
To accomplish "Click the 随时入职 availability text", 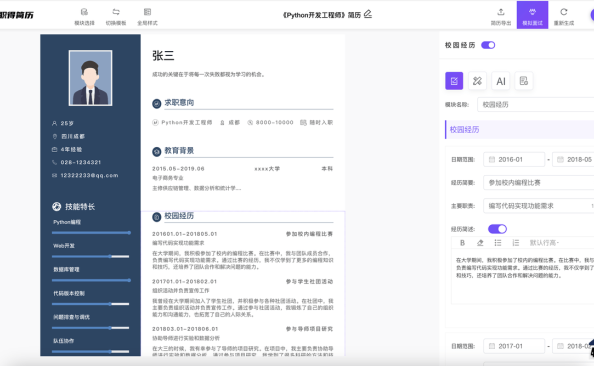I will pos(321,122).
